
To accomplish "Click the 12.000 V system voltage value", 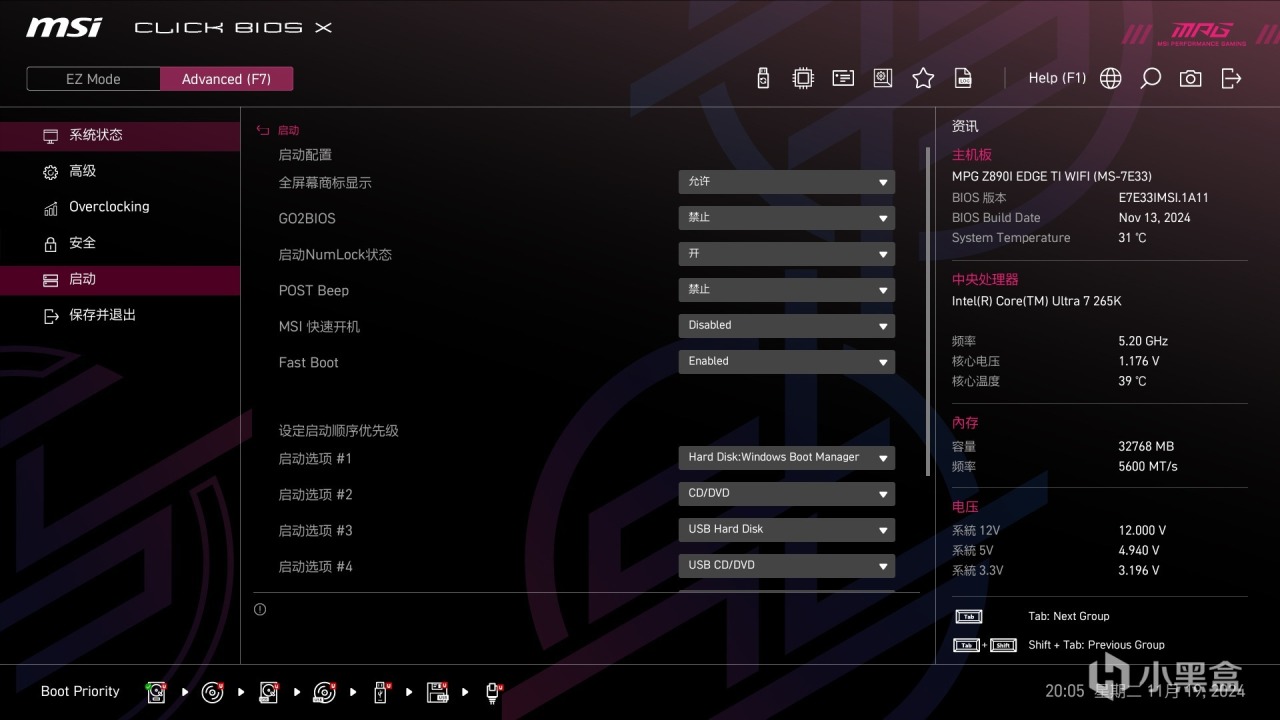I will [x=1142, y=531].
